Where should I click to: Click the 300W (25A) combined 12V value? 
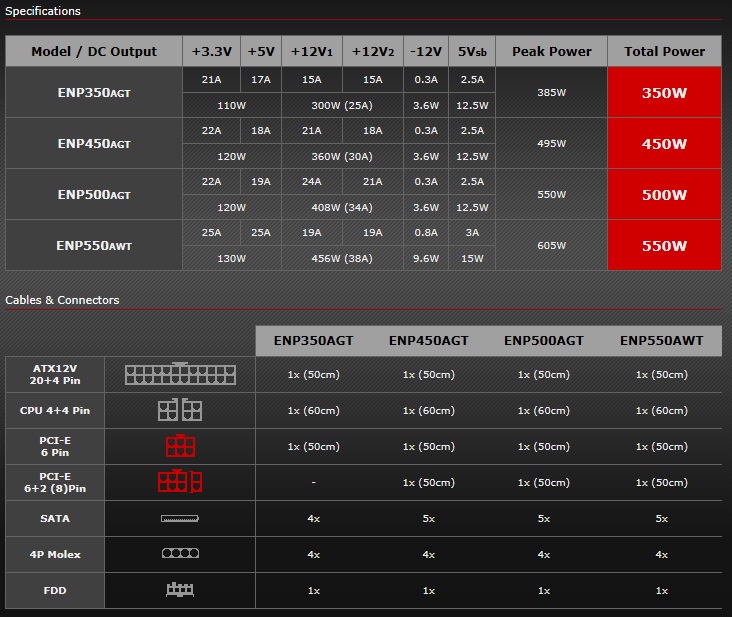(x=342, y=105)
